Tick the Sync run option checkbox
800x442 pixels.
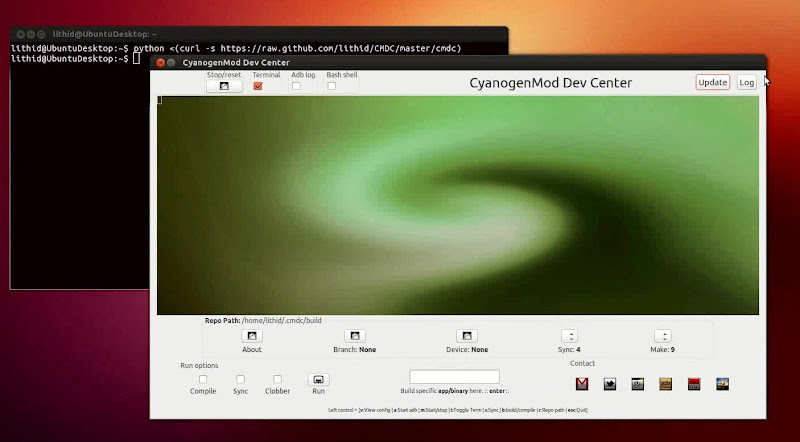coord(240,379)
